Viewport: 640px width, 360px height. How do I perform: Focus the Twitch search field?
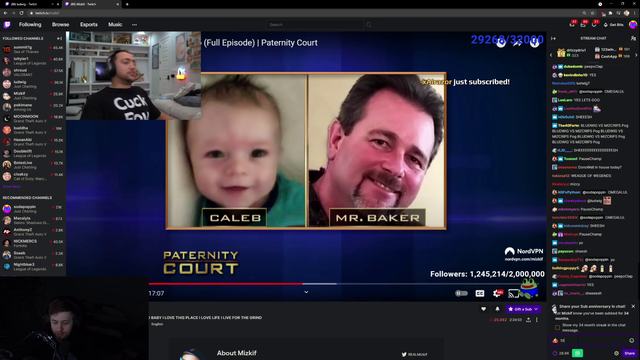pos(315,24)
